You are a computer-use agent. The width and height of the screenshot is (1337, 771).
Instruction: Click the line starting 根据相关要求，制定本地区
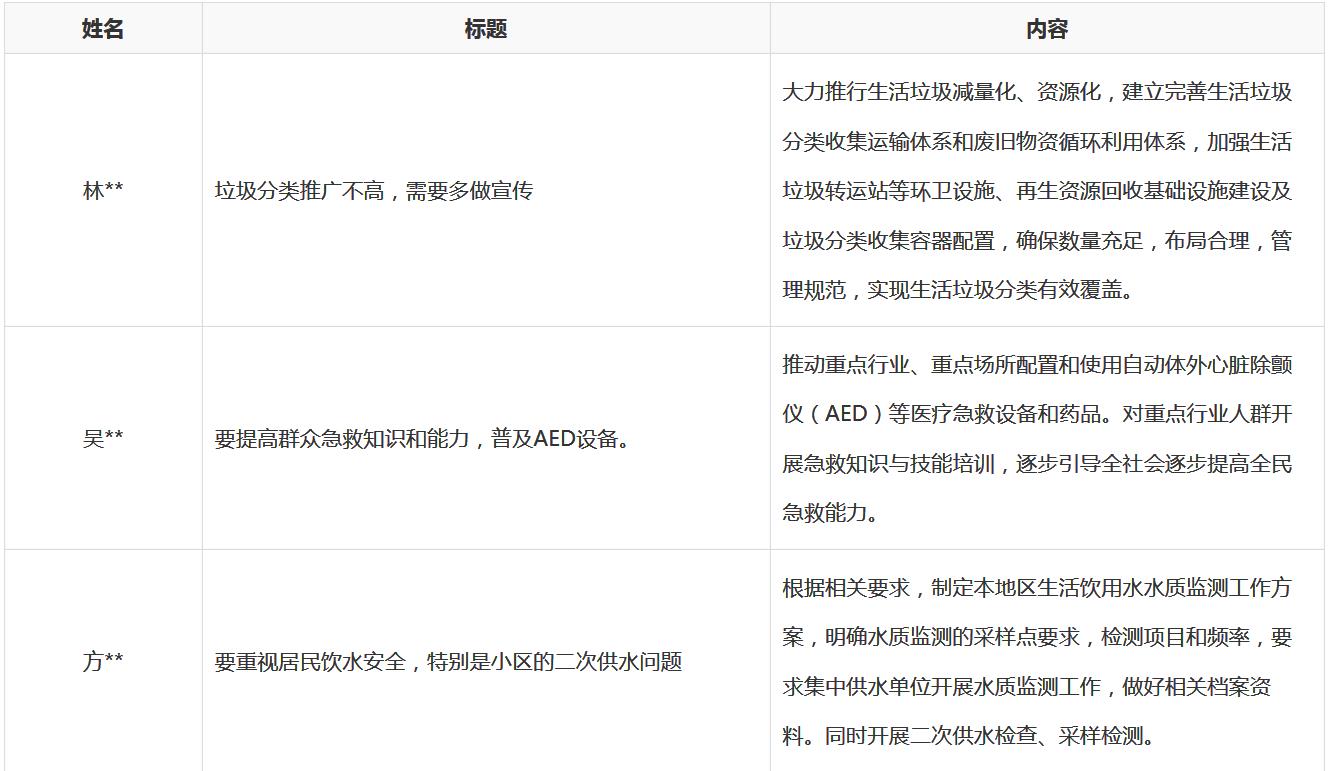coord(1037,588)
